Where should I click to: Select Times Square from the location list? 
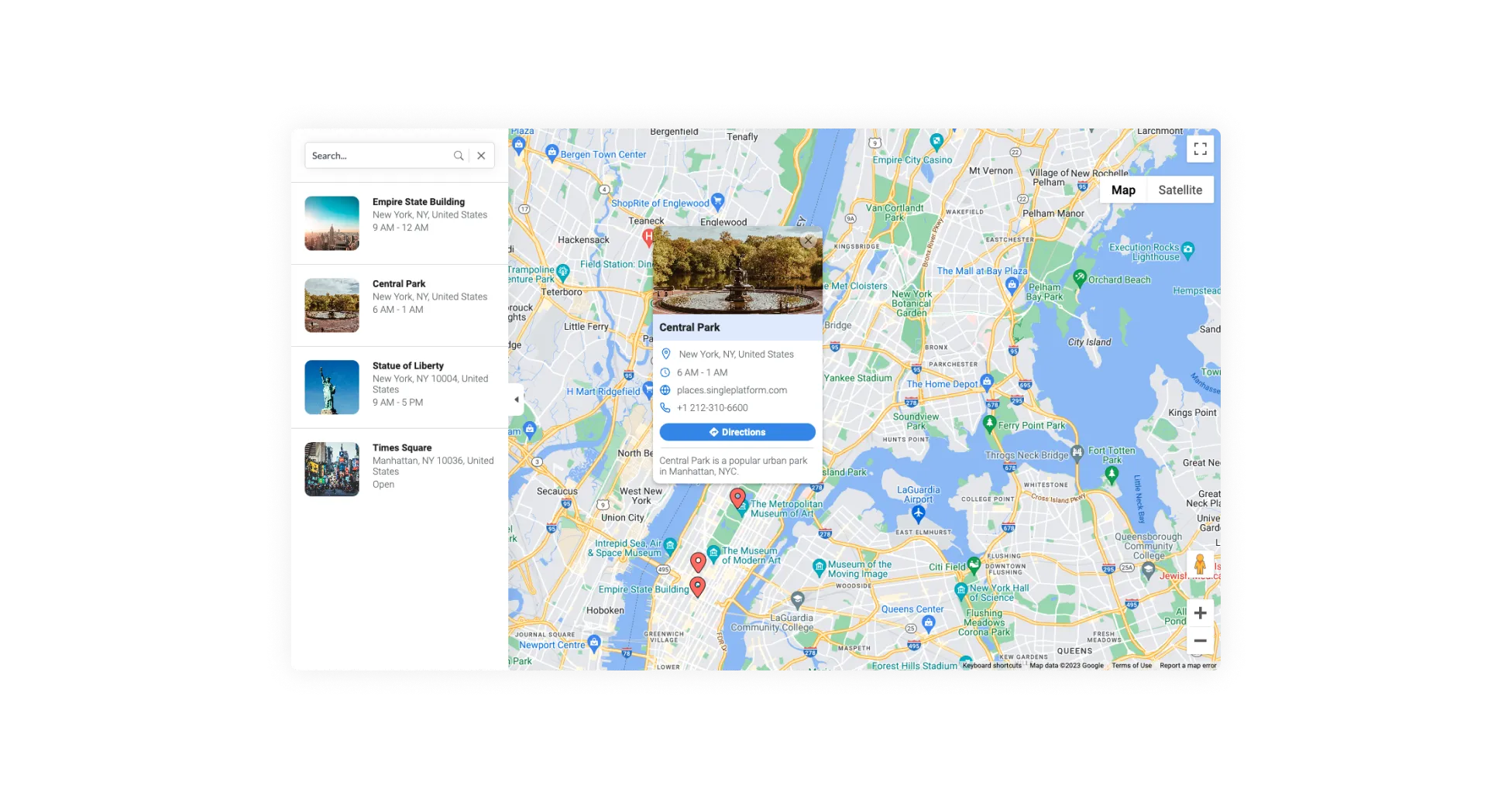point(402,448)
